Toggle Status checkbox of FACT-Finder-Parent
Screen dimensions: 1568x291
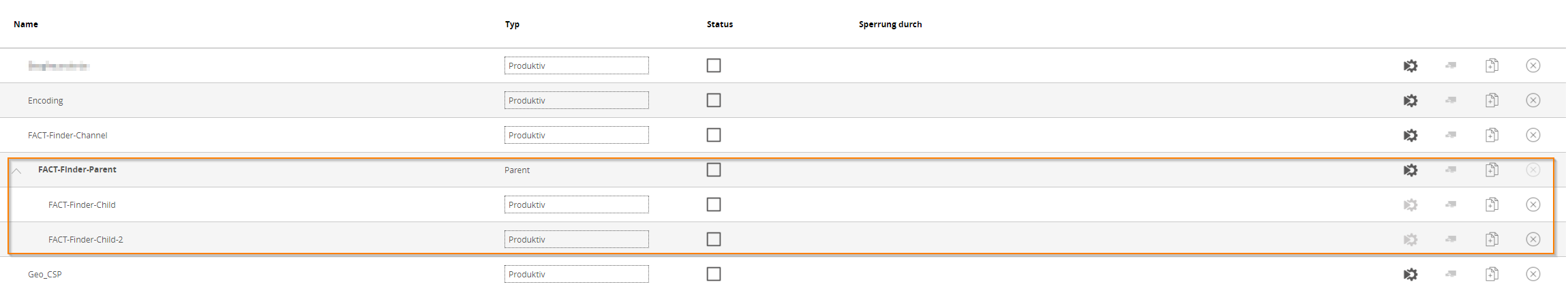coord(714,170)
